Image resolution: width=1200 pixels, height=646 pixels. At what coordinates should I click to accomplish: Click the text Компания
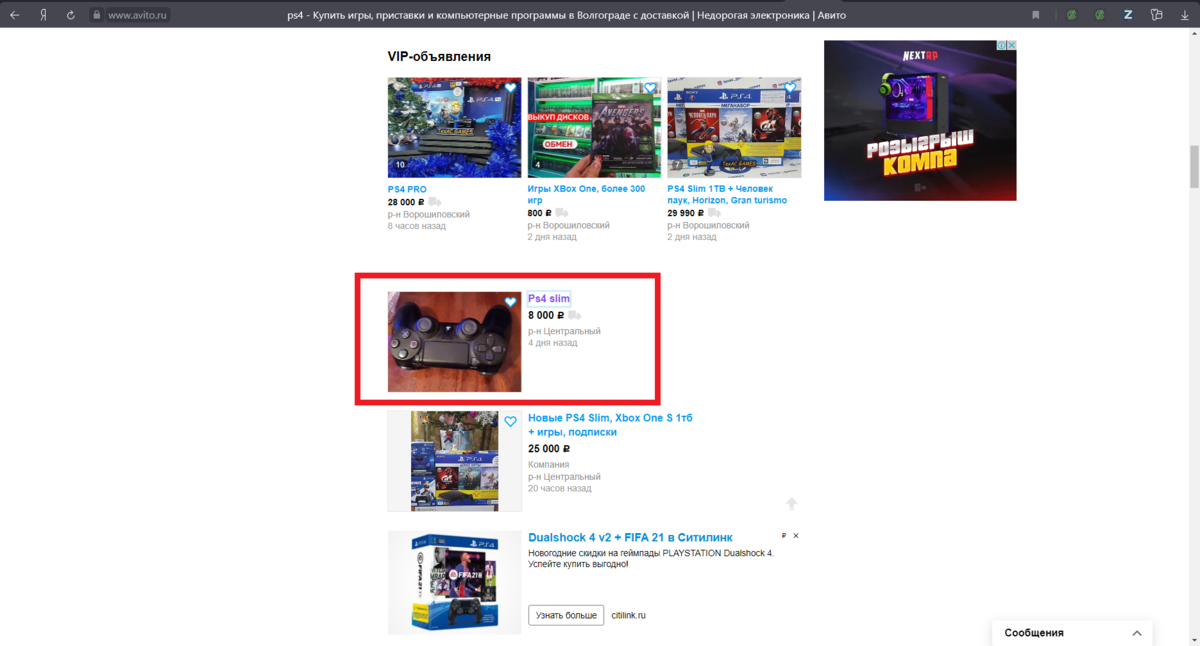(x=549, y=465)
